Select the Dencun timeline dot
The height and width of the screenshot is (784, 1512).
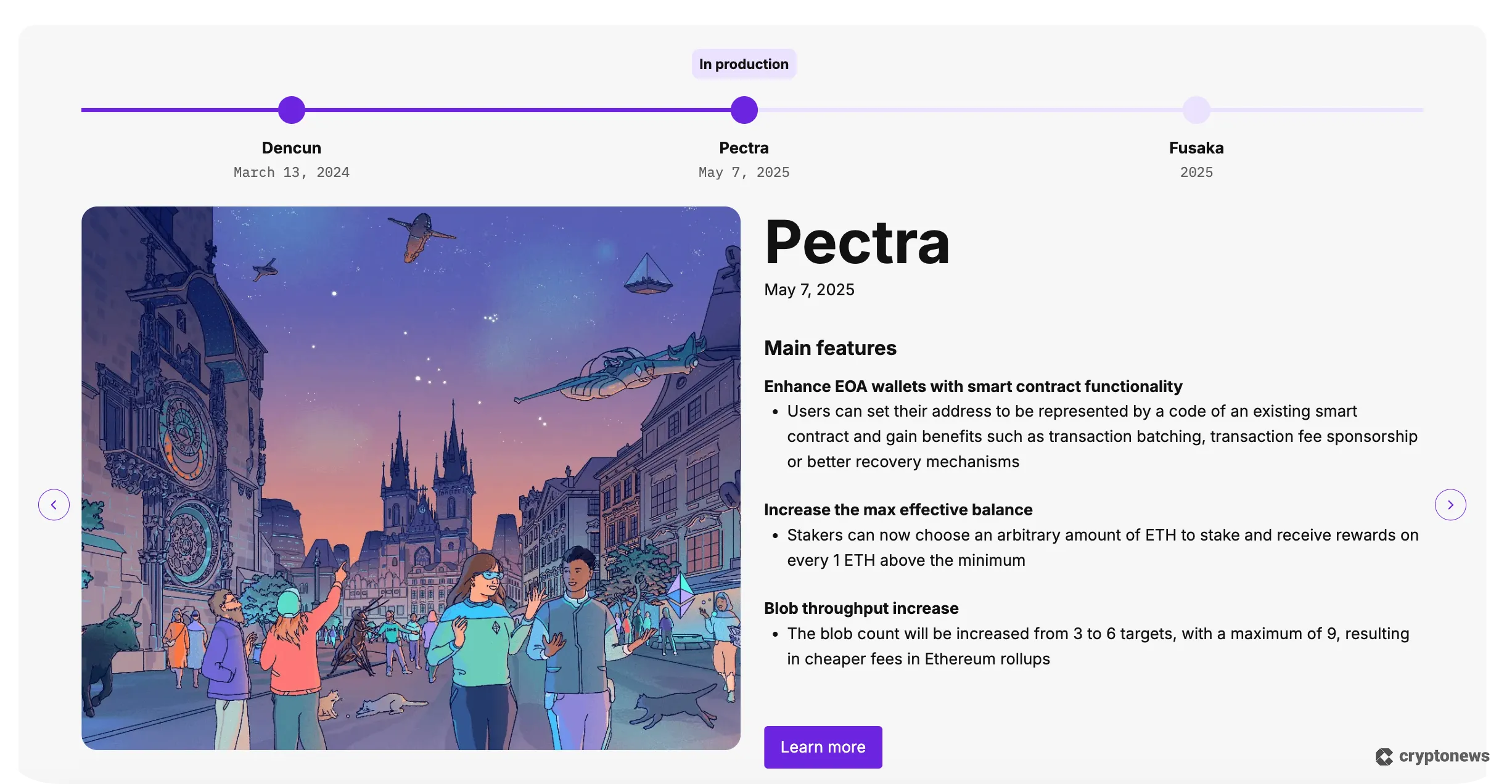point(291,109)
